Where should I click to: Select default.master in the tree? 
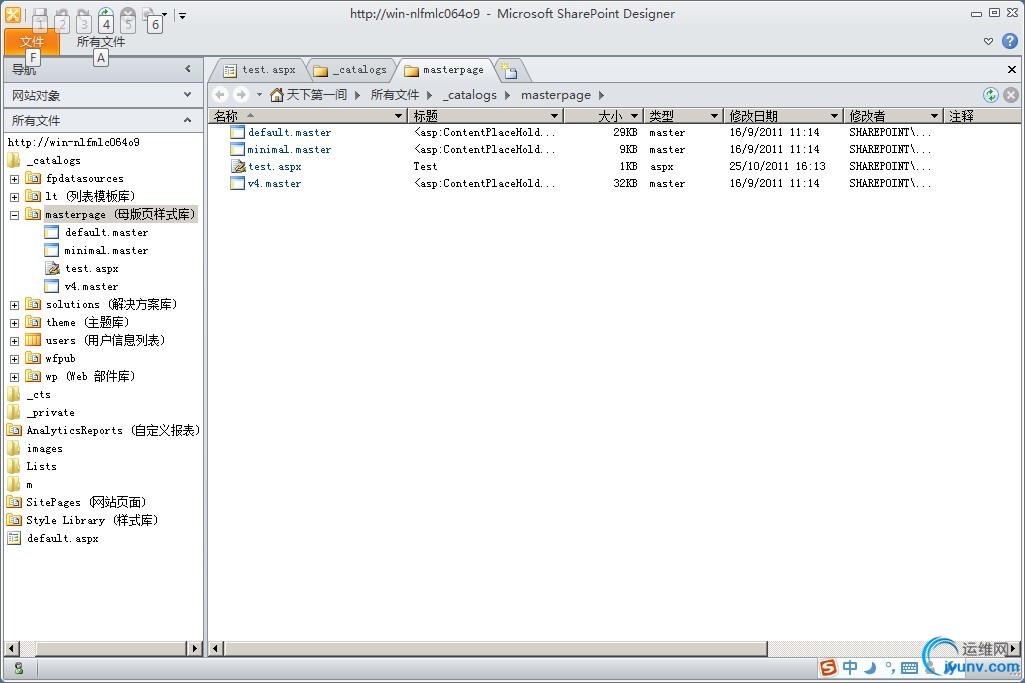(x=107, y=232)
